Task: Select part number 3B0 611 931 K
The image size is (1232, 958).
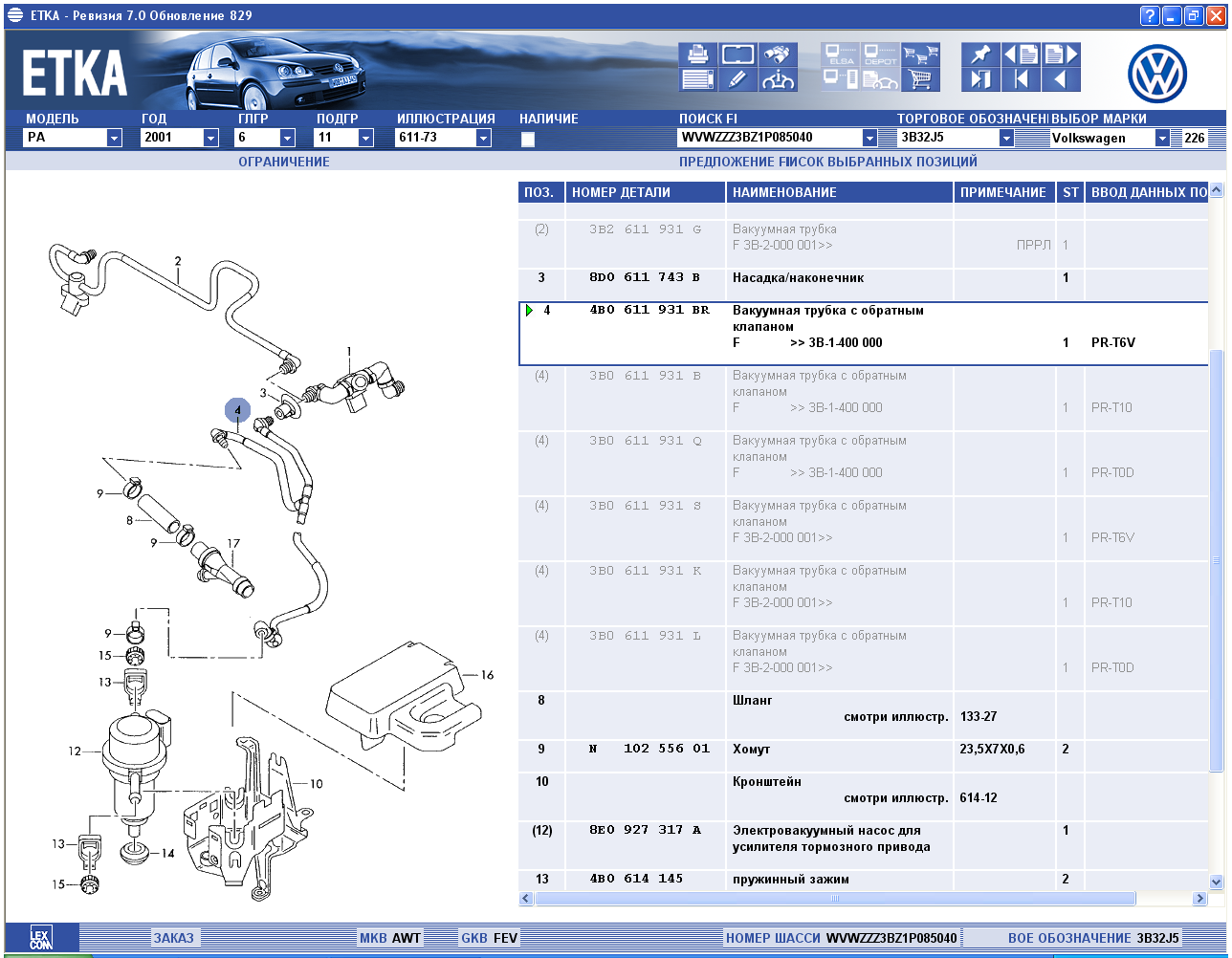Action: [645, 571]
